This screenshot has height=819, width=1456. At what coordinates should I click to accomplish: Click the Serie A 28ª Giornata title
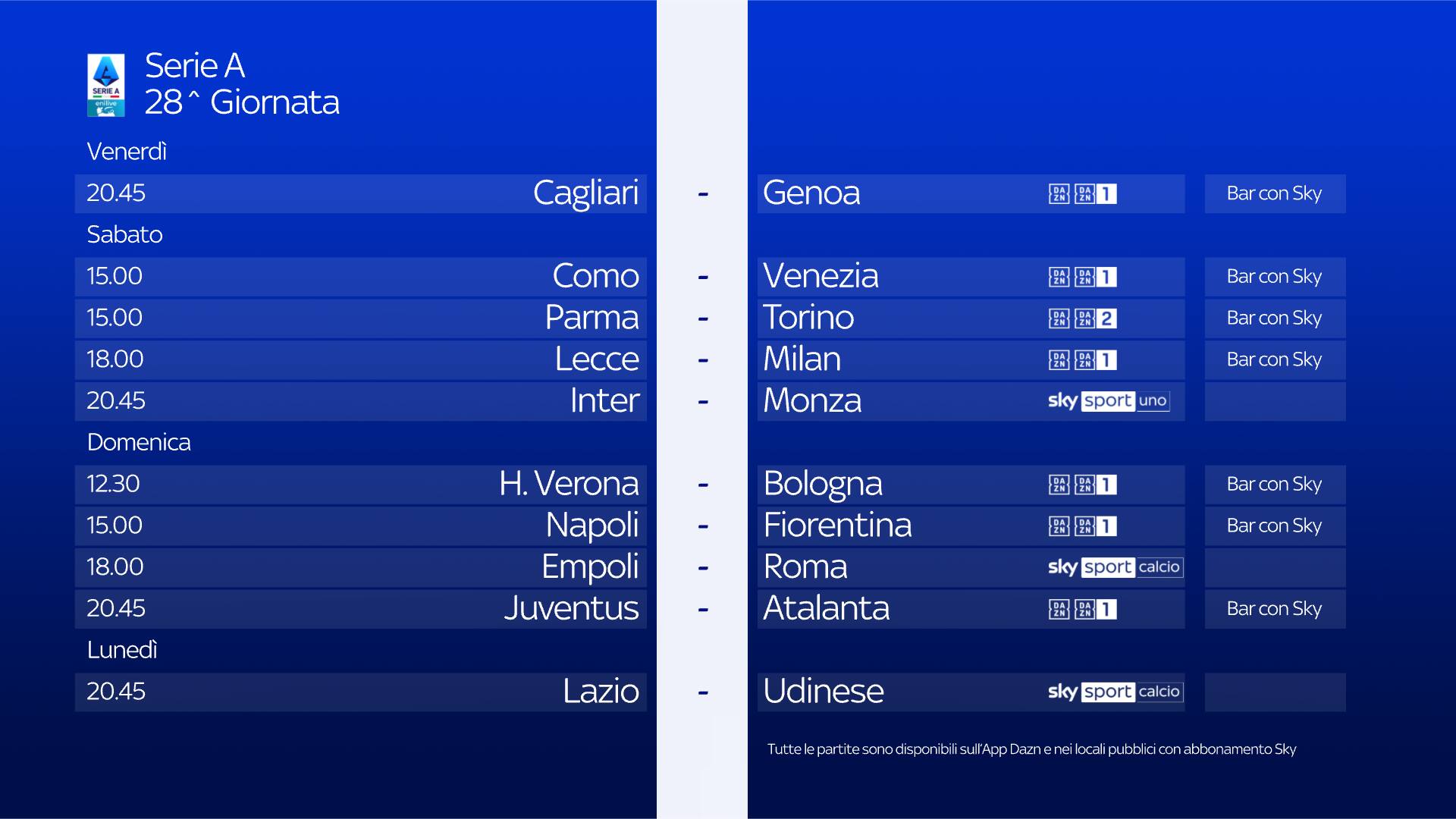(x=241, y=84)
